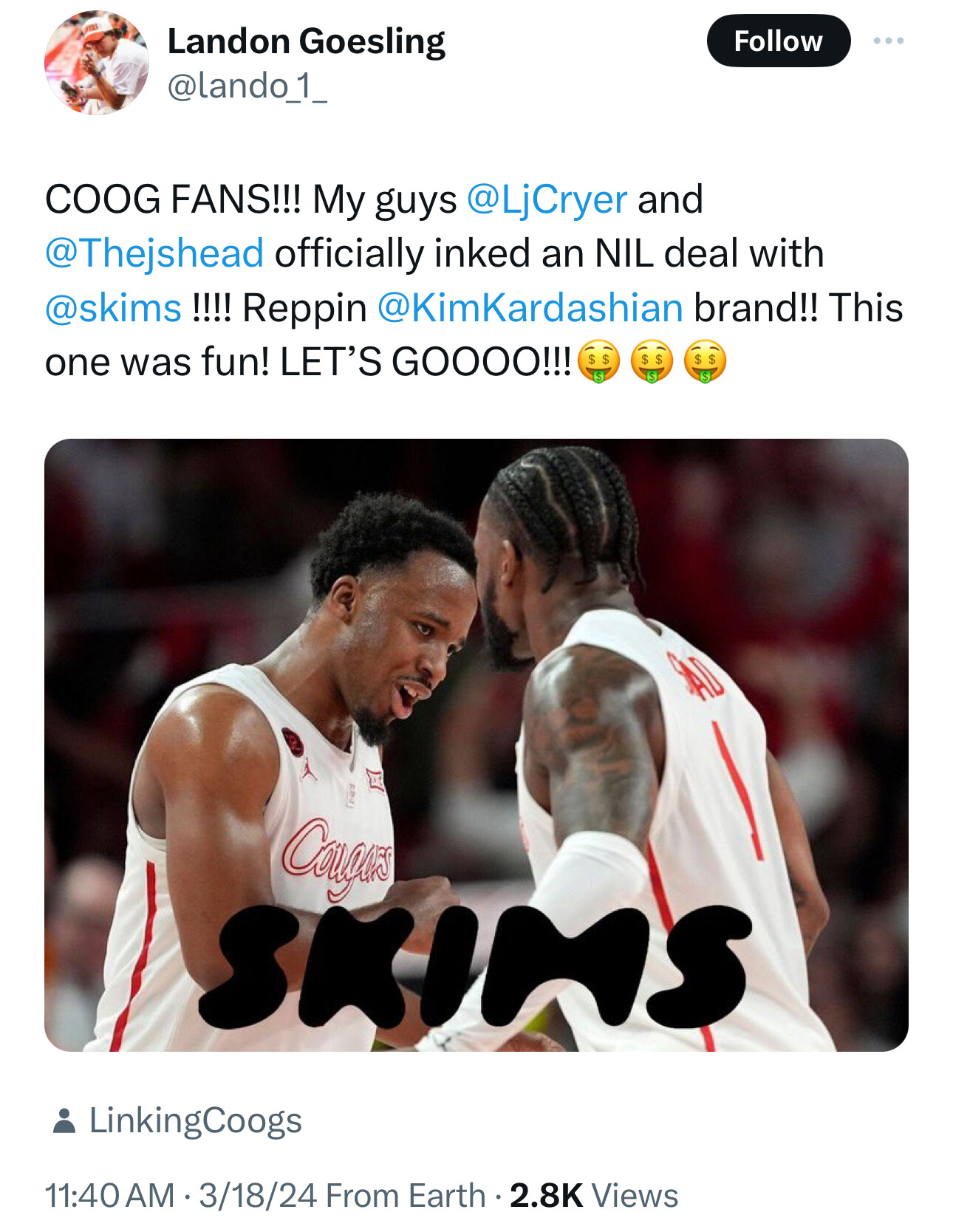This screenshot has height=1232, width=953.
Task: Click the @lando_1_ username handle
Action: pos(247,86)
